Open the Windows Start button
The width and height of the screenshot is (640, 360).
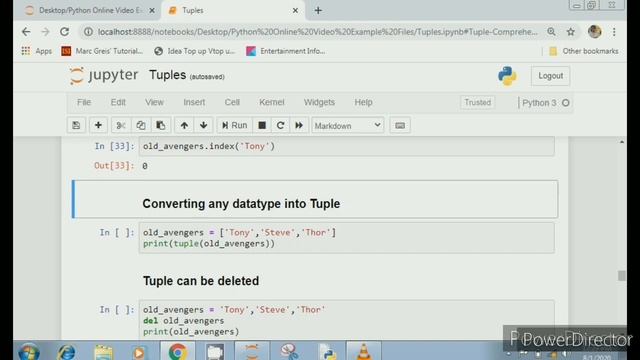29,352
